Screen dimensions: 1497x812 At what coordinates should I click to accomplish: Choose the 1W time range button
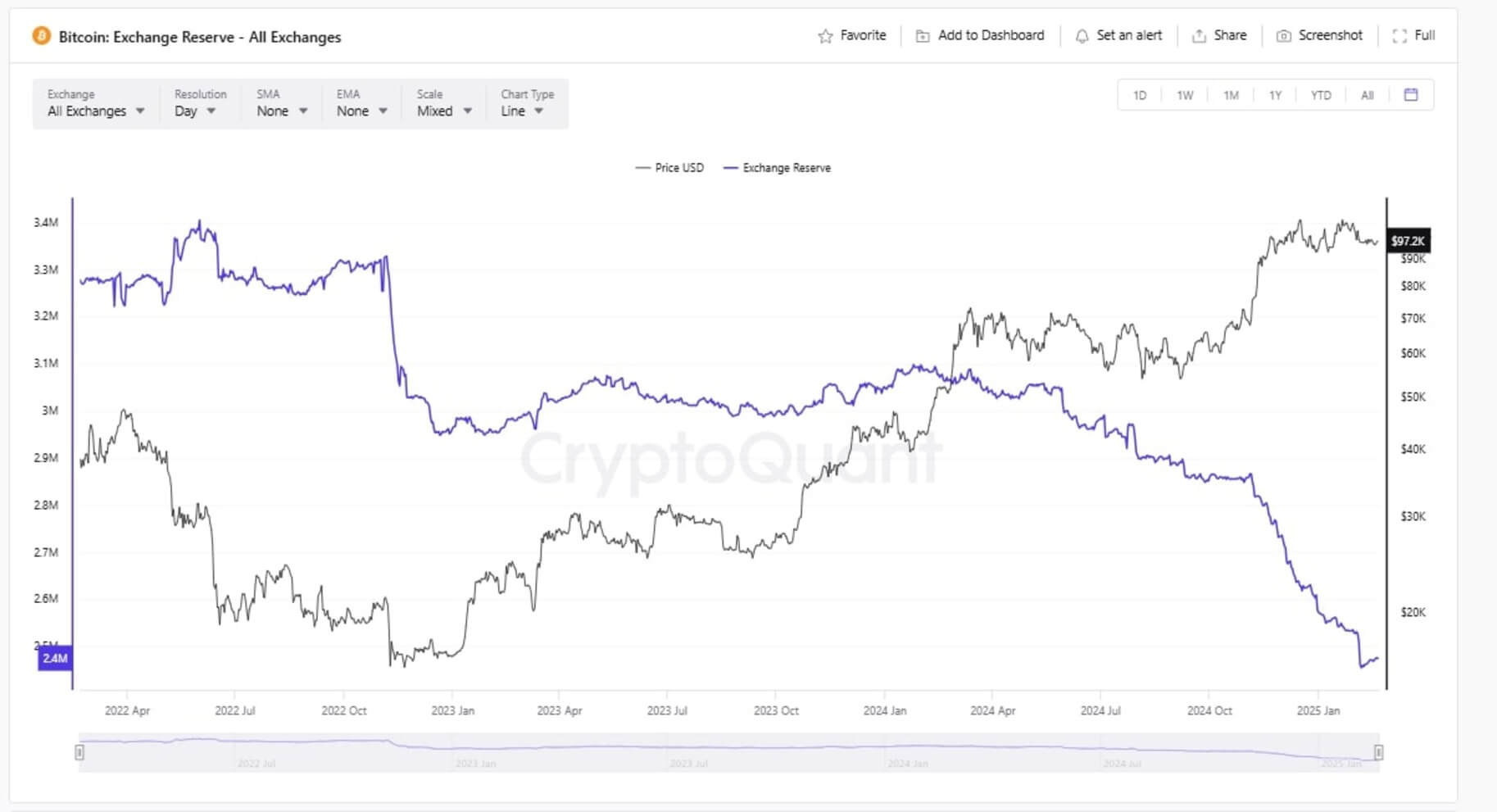(x=1185, y=96)
